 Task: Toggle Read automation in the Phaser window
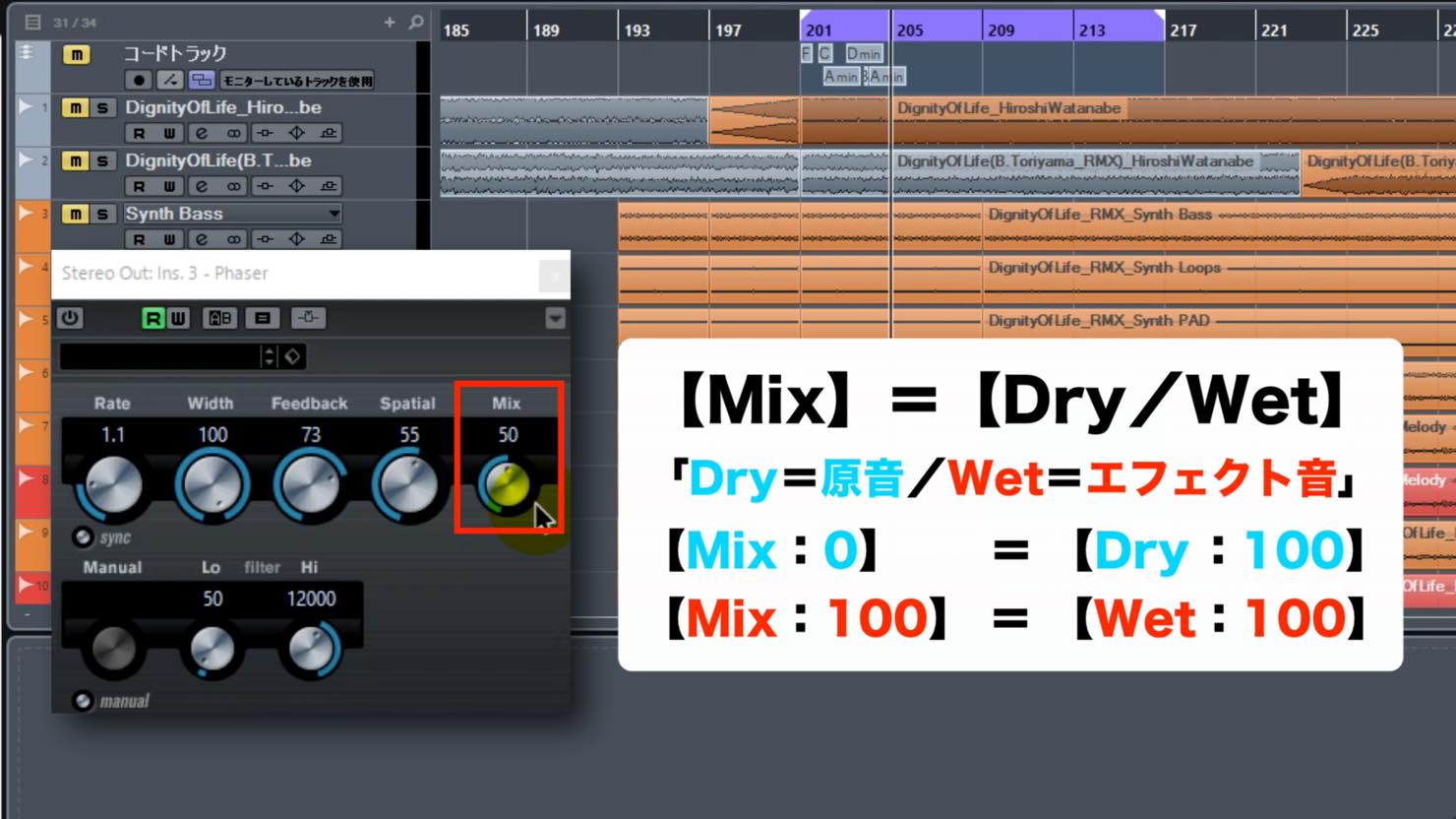tap(152, 318)
